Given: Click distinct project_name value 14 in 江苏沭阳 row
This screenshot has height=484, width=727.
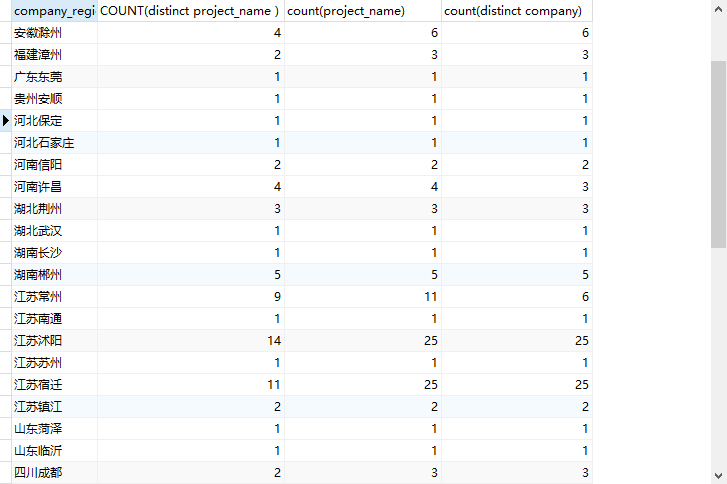Looking at the screenshot, I should click(x=191, y=341).
